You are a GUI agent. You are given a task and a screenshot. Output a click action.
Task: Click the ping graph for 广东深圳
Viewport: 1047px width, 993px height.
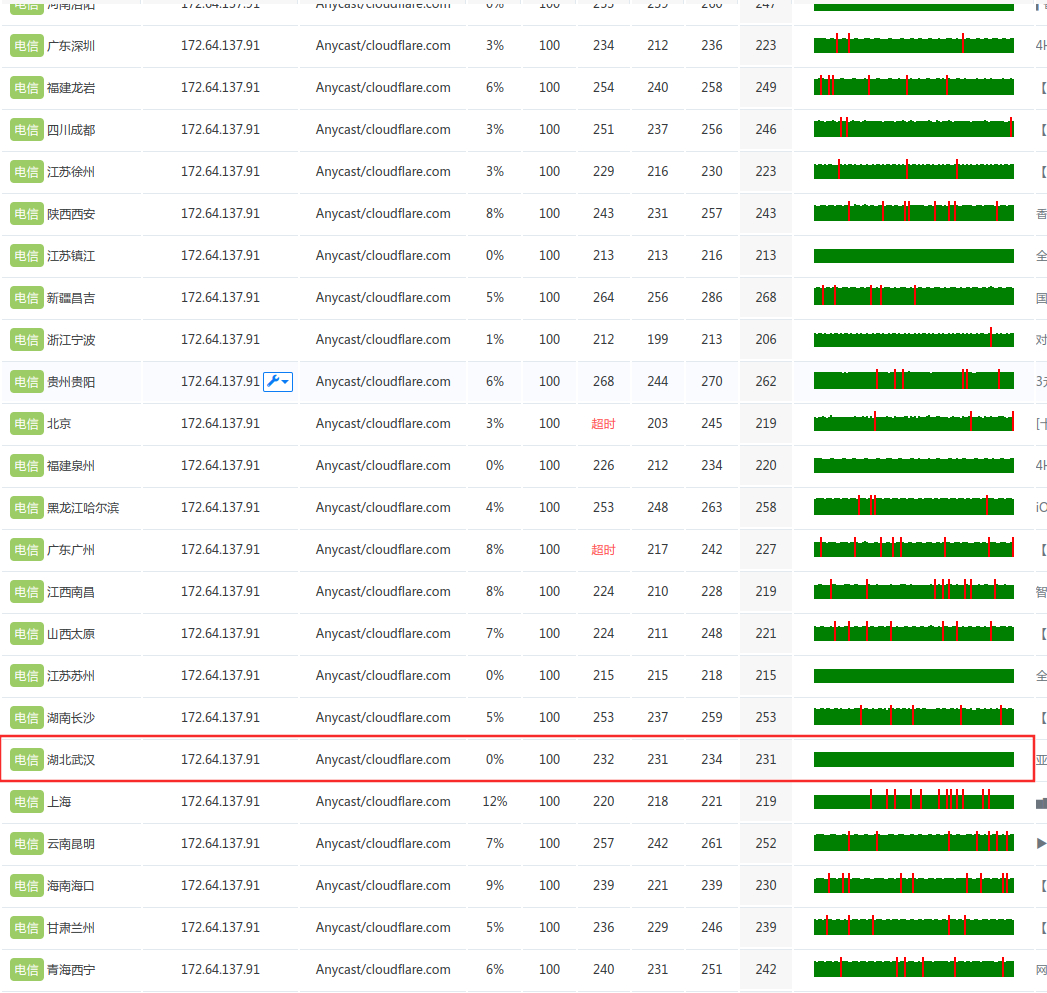pos(913,45)
